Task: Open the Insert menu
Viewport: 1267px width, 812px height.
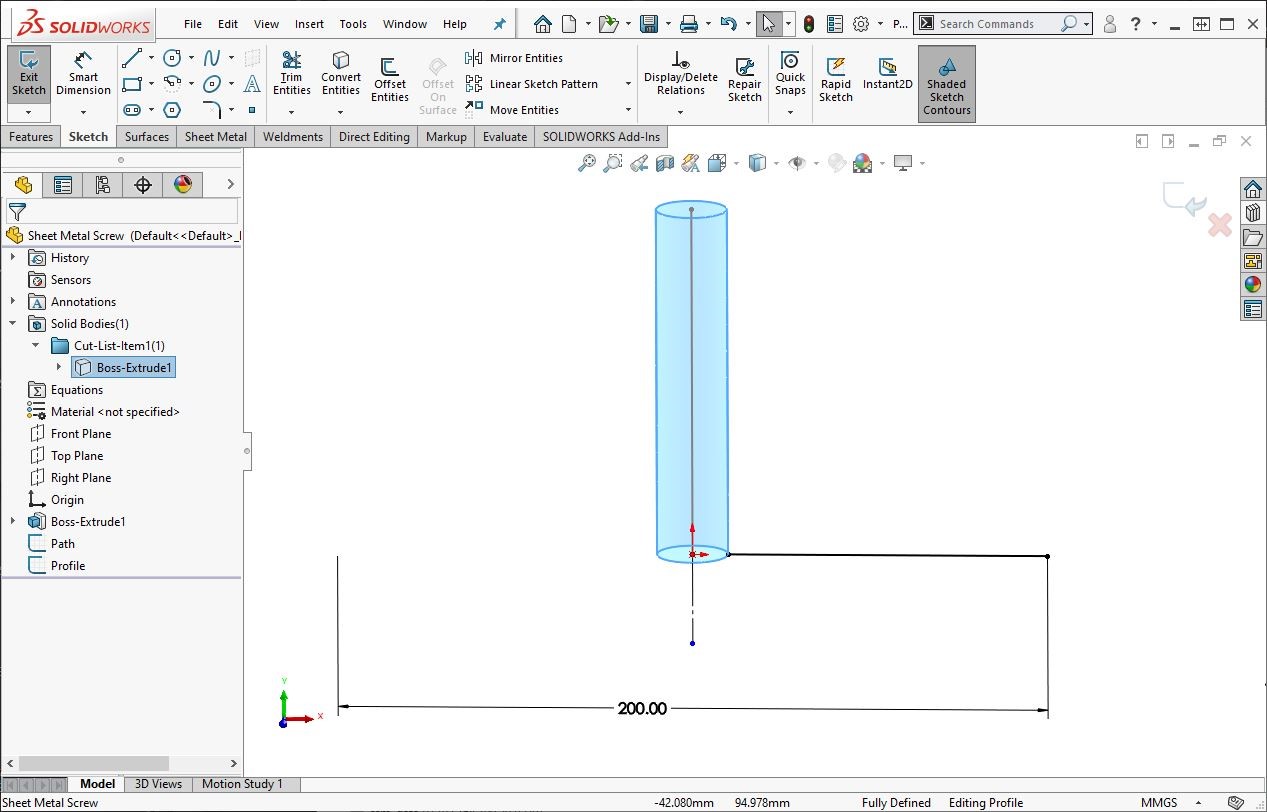Action: (x=309, y=24)
